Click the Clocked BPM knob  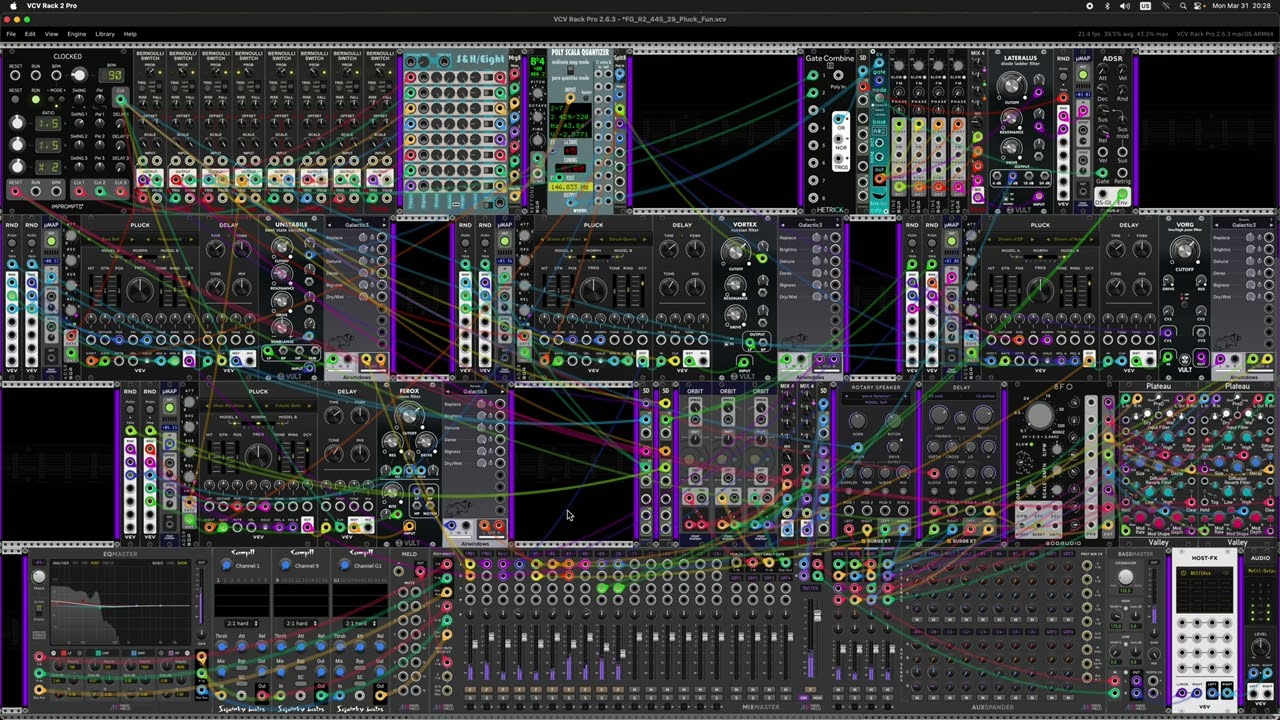[79, 75]
